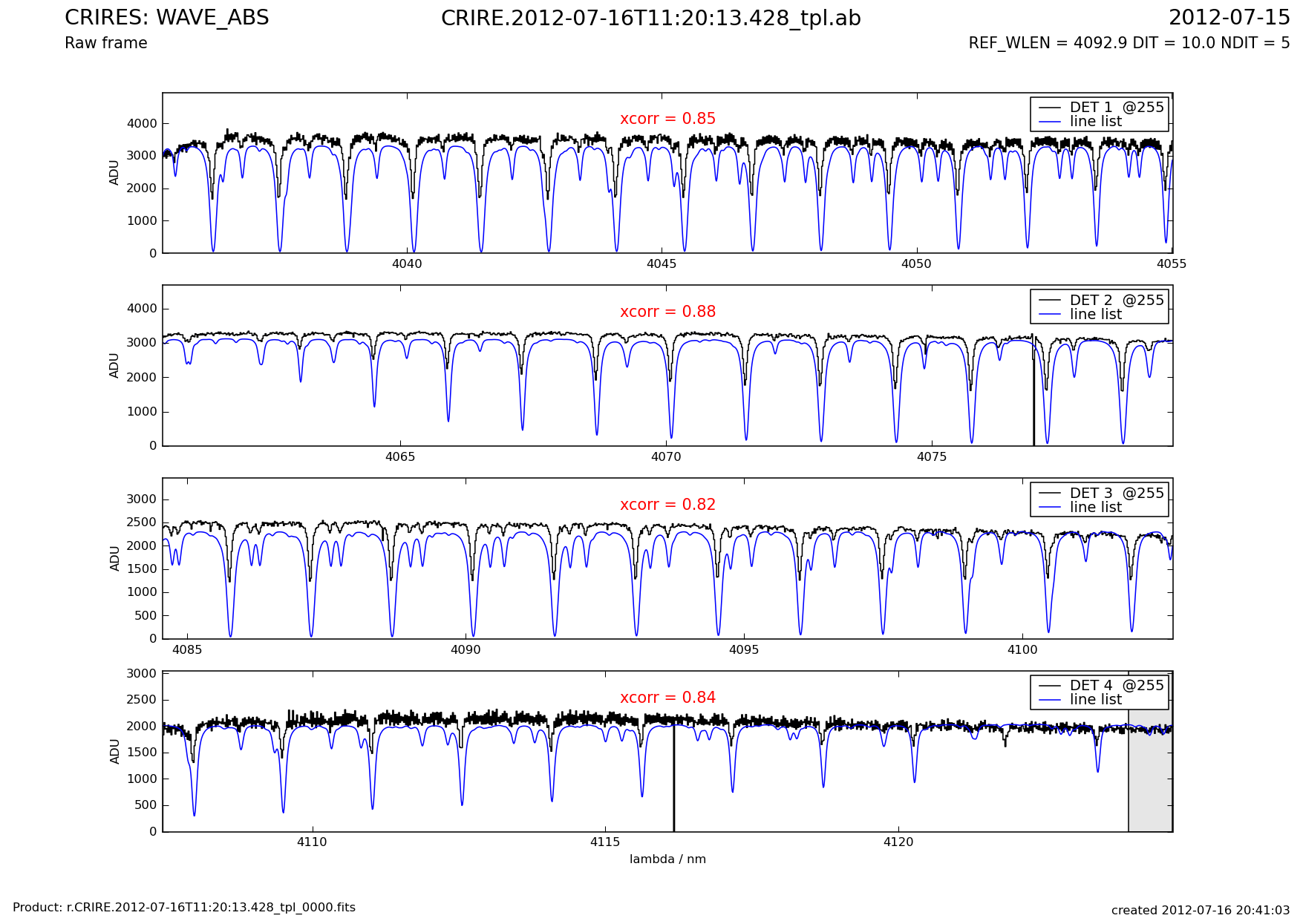Click the xcorr = 0.88 annotation
Screen dimensions: 1303x924
tap(667, 312)
